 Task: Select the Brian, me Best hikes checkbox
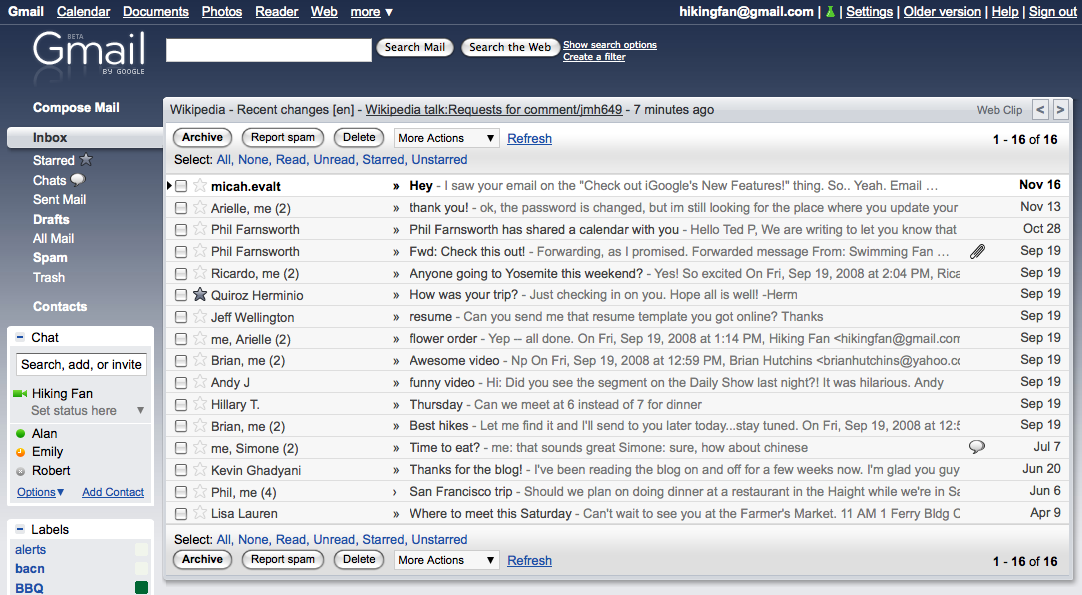click(181, 426)
